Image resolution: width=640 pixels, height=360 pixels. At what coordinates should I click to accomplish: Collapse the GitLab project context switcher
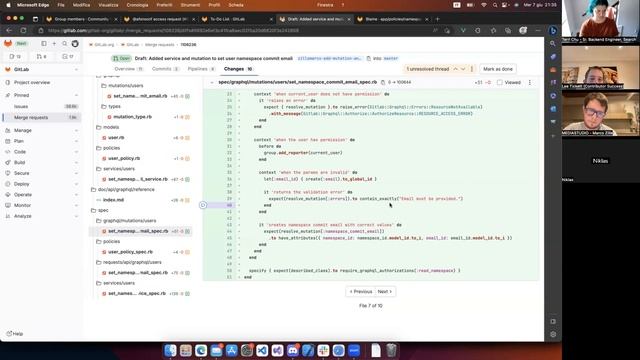coord(76,69)
